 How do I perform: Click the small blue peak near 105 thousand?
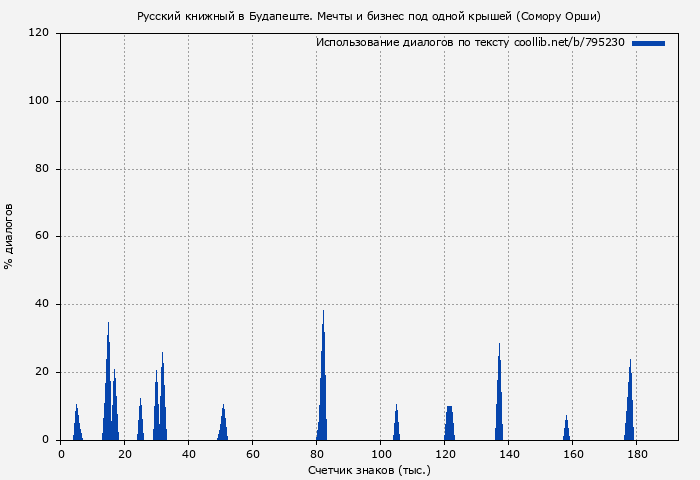[397, 426]
